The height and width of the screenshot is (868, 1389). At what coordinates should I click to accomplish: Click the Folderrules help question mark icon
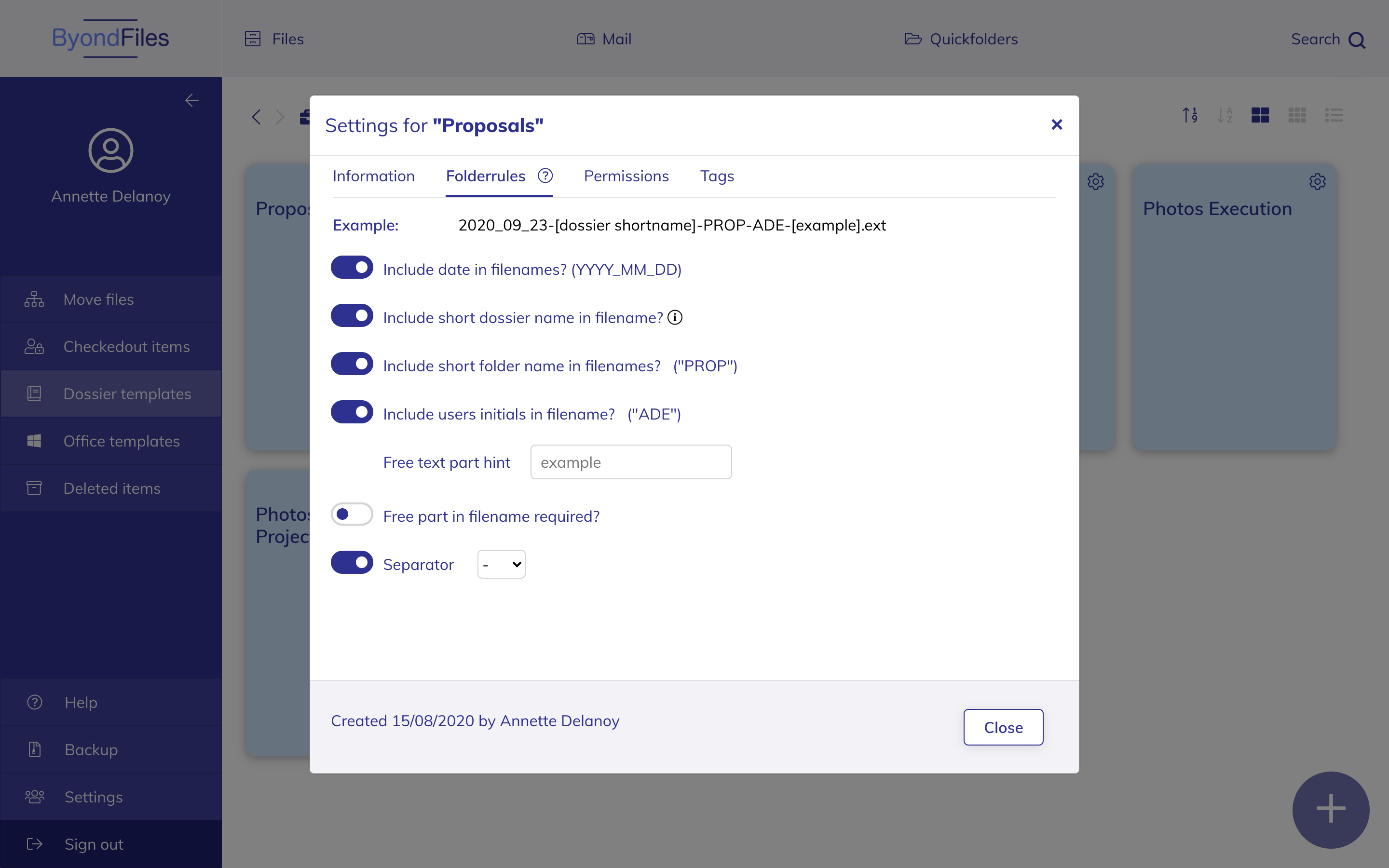(545, 176)
